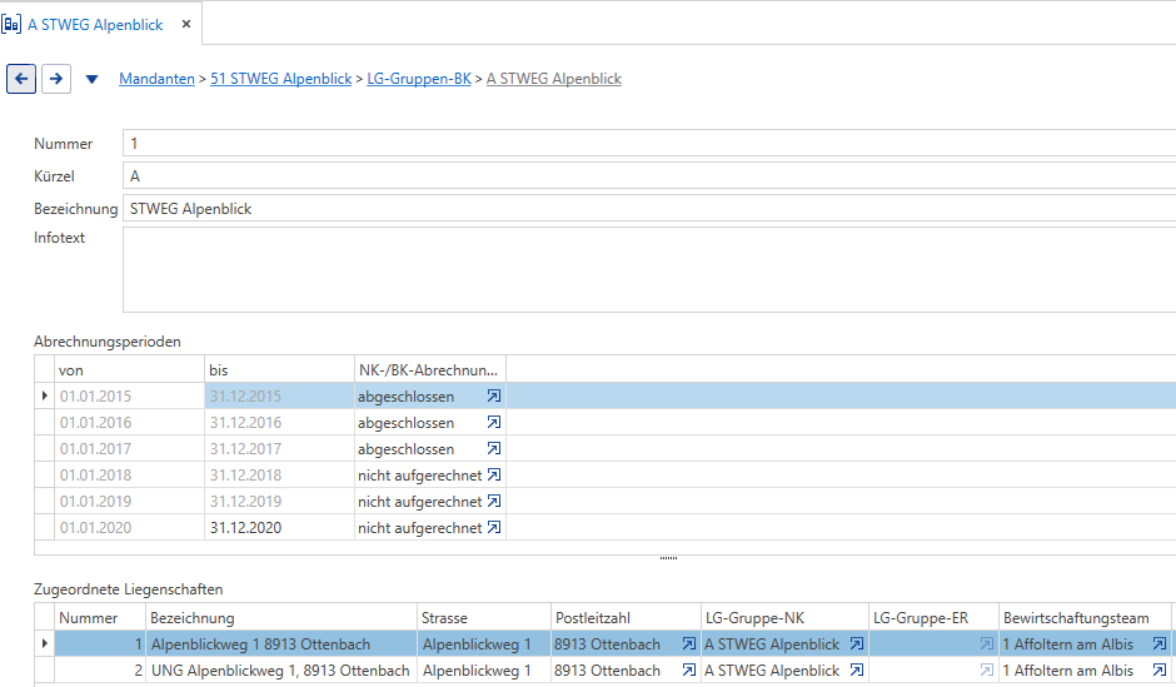
Task: Click into the Infotext text area
Action: pos(650,270)
